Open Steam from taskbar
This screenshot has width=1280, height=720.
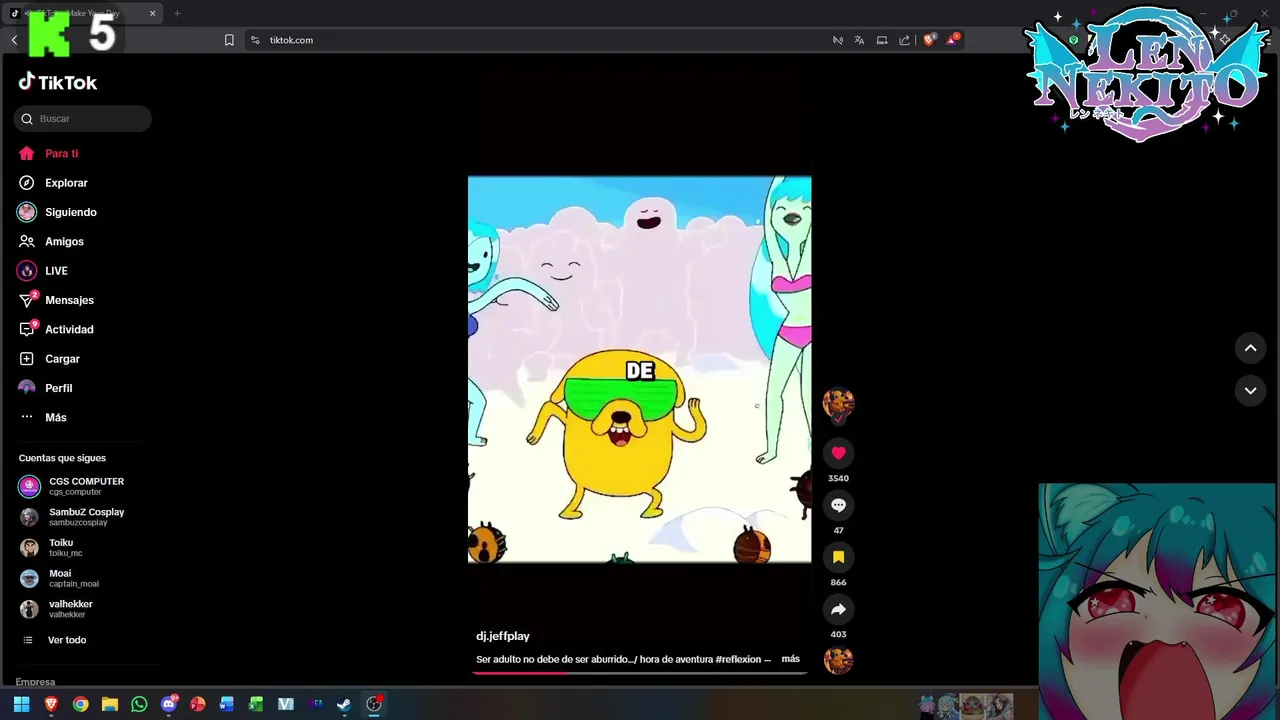coord(344,704)
